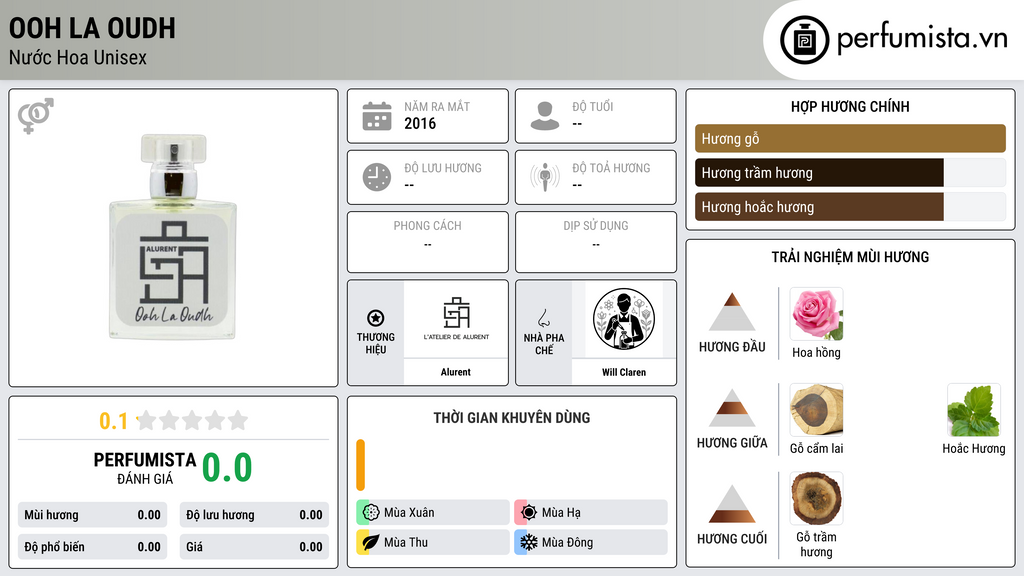Screen dimensions: 1024x576
Task: Click the Trải nghiệm mùi hương heading
Action: tap(850, 257)
